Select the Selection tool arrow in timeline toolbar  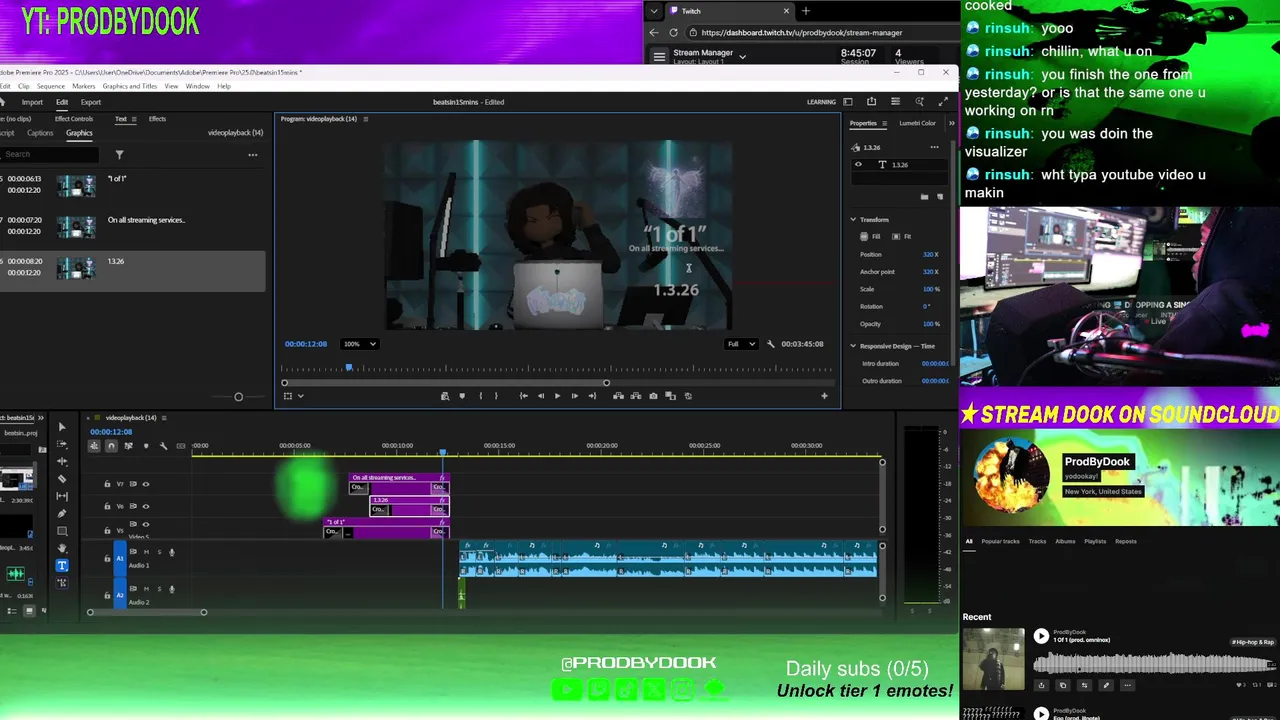click(62, 427)
